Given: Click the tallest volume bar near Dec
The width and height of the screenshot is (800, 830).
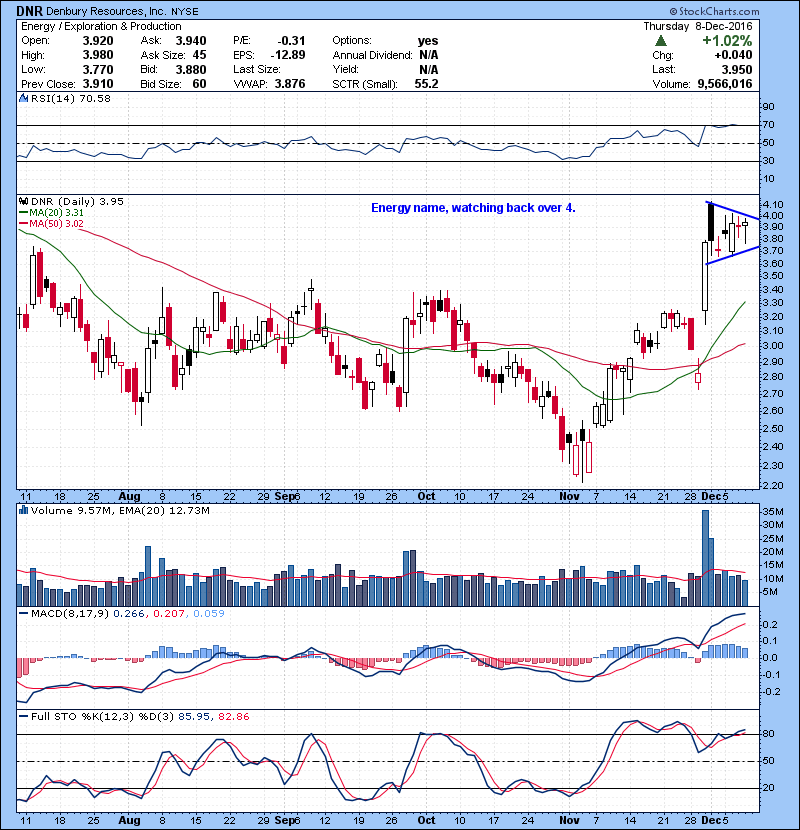Looking at the screenshot, I should coord(705,558).
